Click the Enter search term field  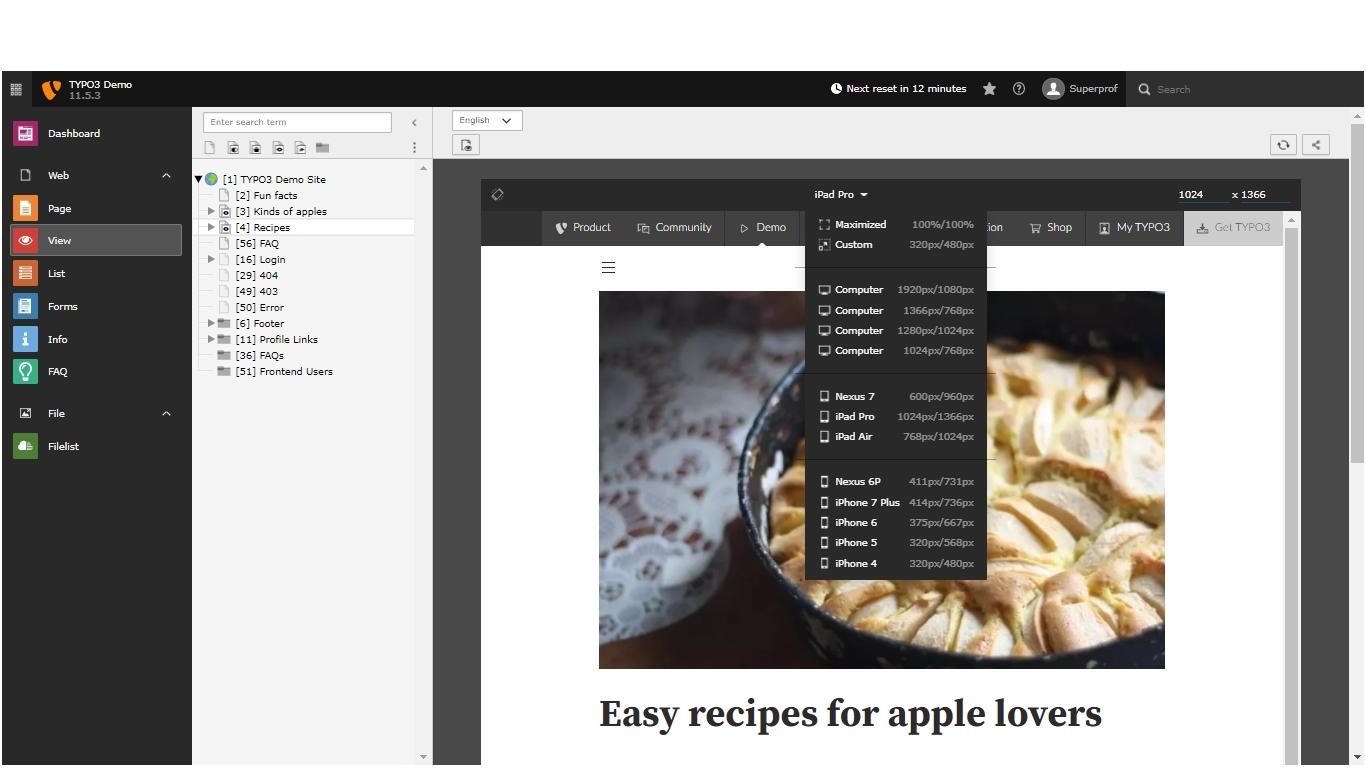[296, 121]
